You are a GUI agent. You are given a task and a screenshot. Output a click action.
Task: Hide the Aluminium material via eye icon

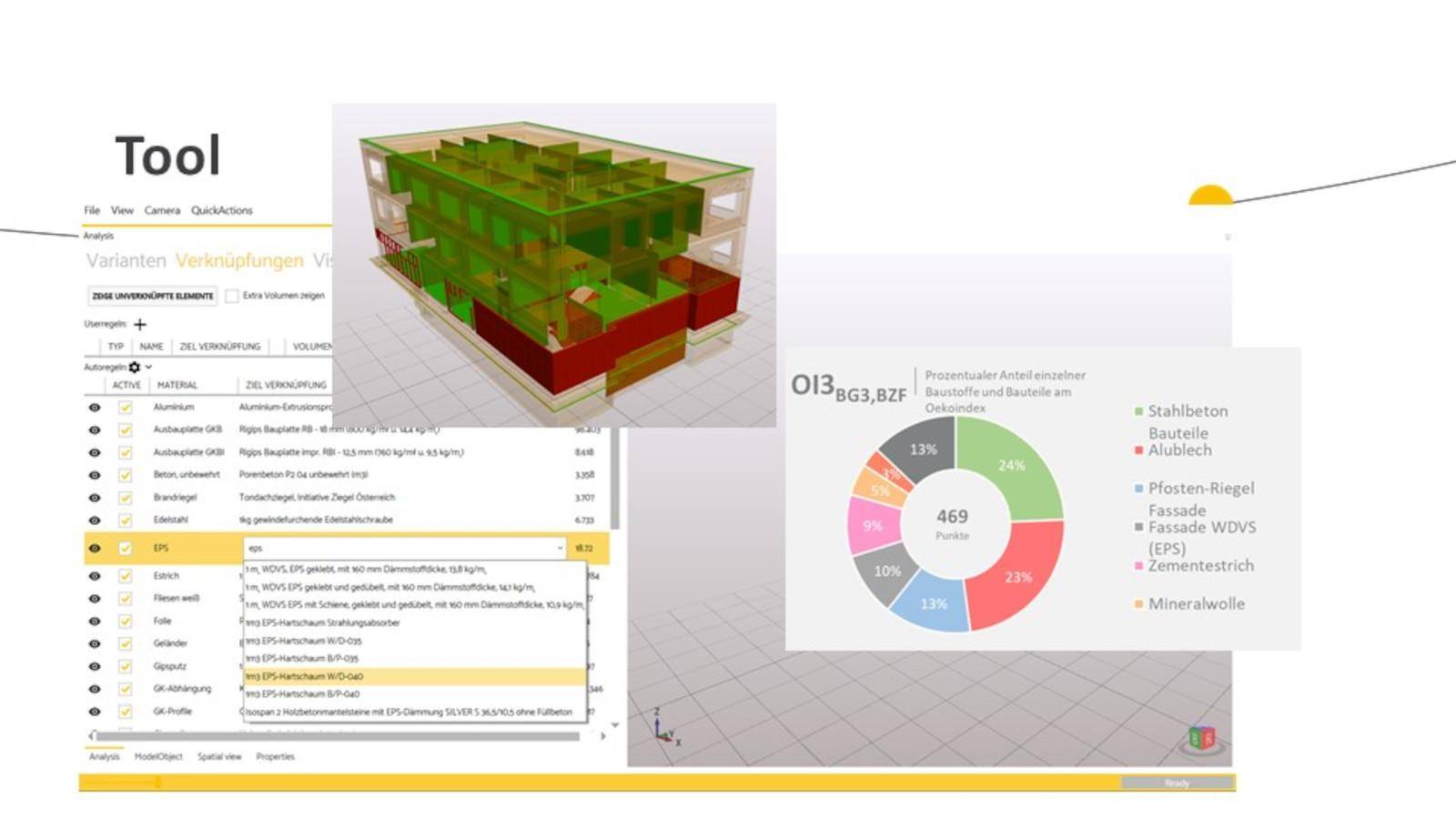(95, 408)
